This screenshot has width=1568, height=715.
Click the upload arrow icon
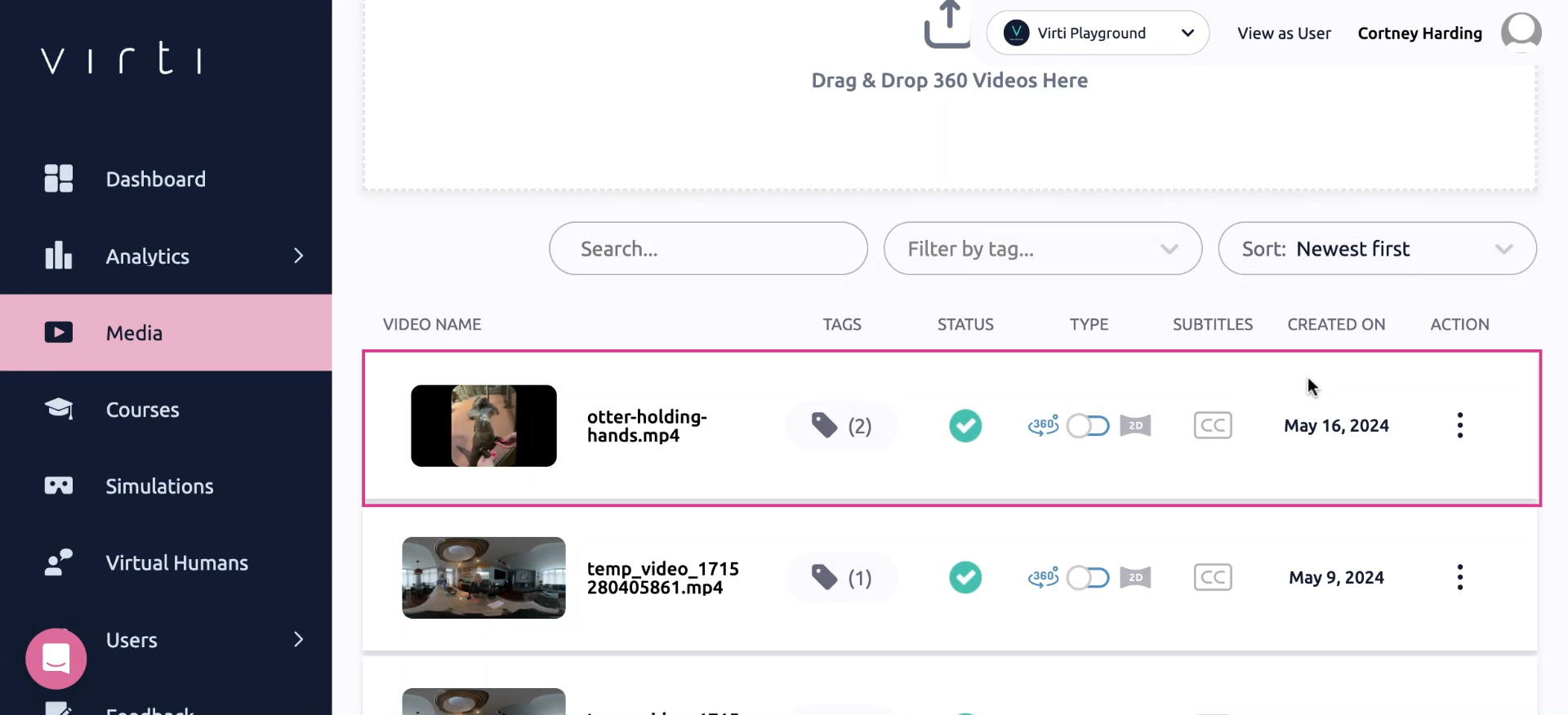947,24
